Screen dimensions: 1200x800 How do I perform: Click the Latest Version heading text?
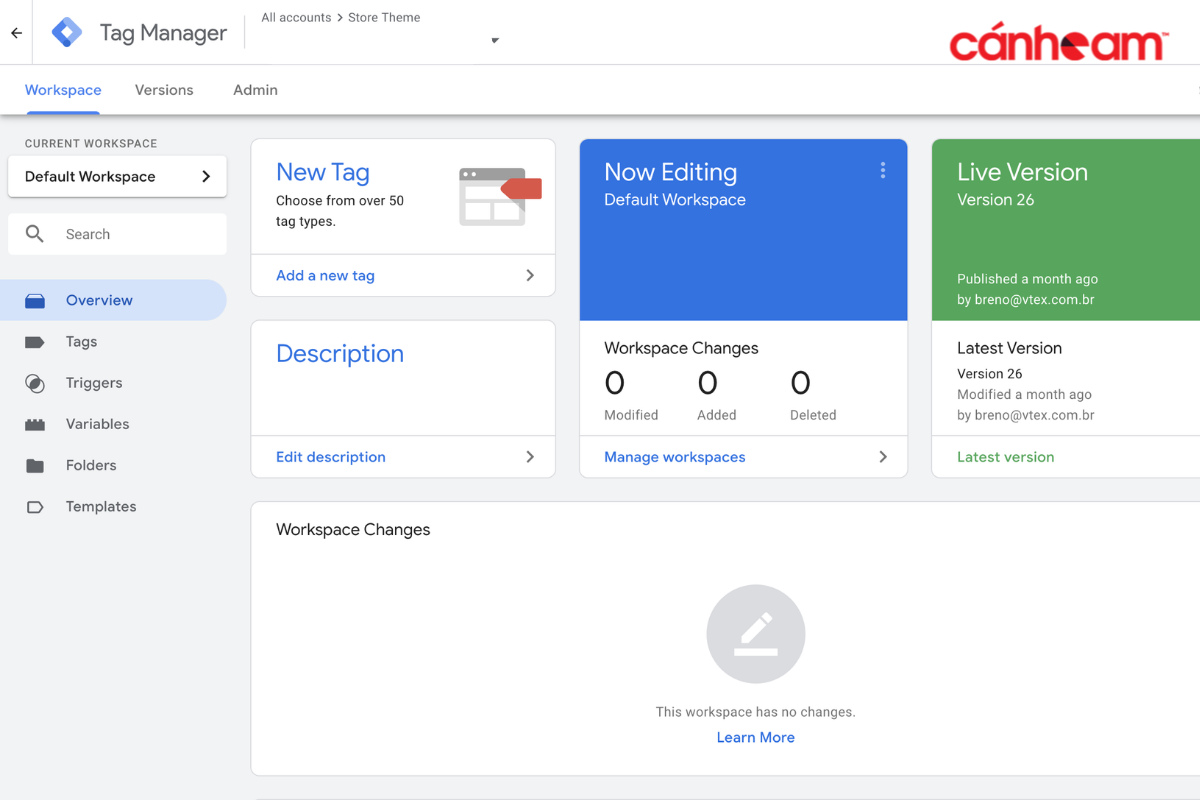(1009, 348)
